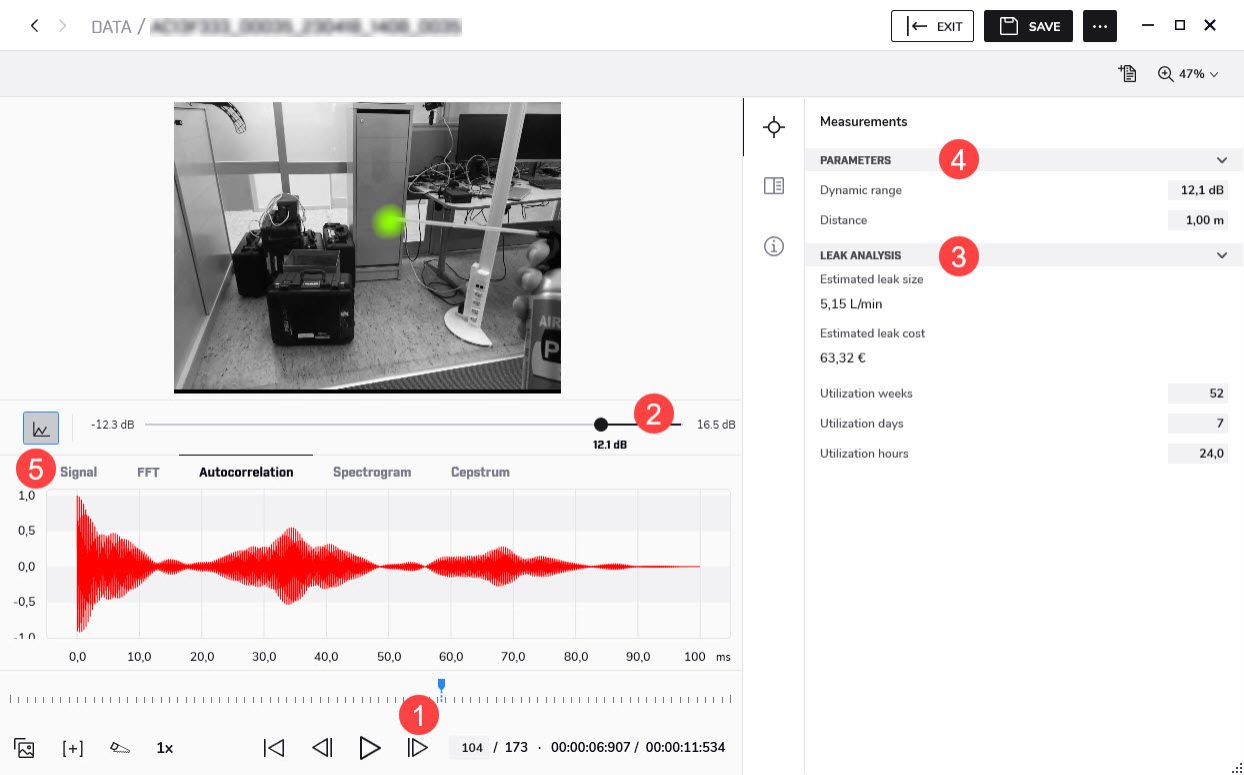
Task: Step forward one frame
Action: 418,748
